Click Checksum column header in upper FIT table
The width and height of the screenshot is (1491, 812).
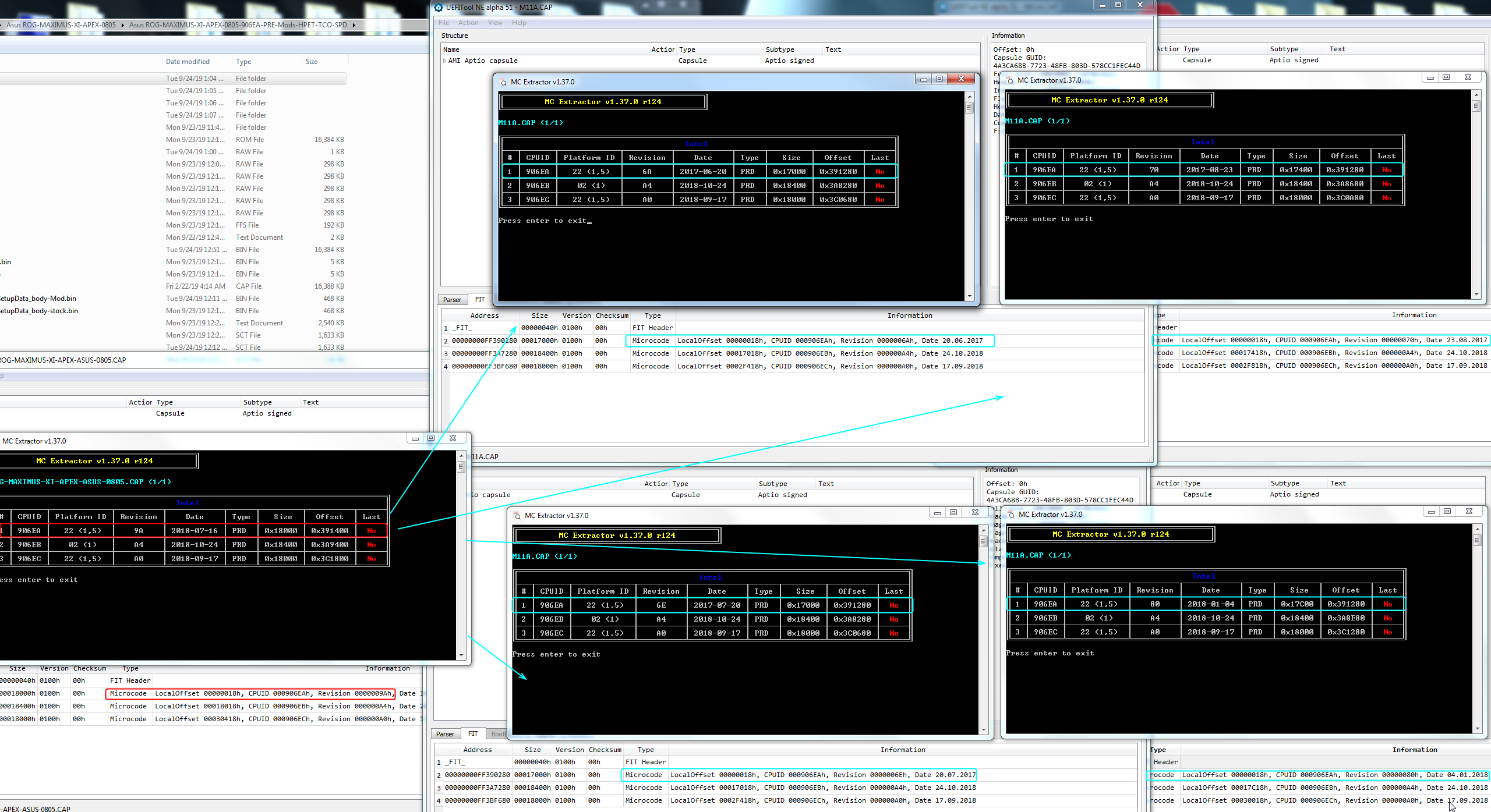(x=612, y=315)
